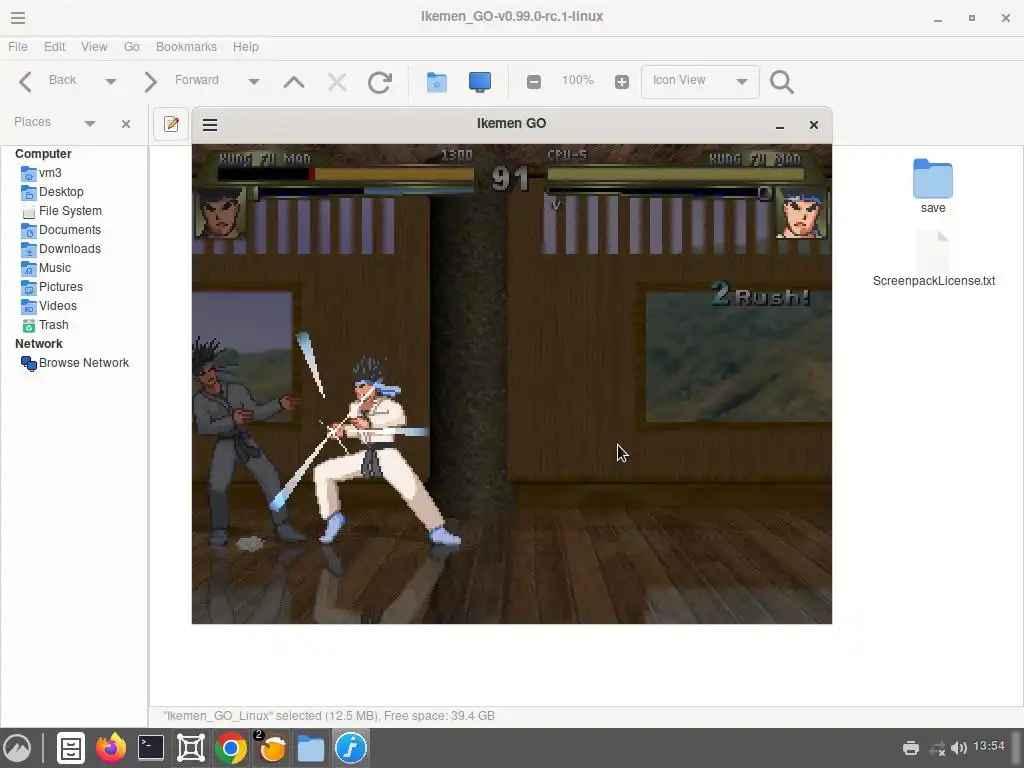Minimize the Ikemen GO game window
This screenshot has width=1024, height=768.
[x=779, y=125]
